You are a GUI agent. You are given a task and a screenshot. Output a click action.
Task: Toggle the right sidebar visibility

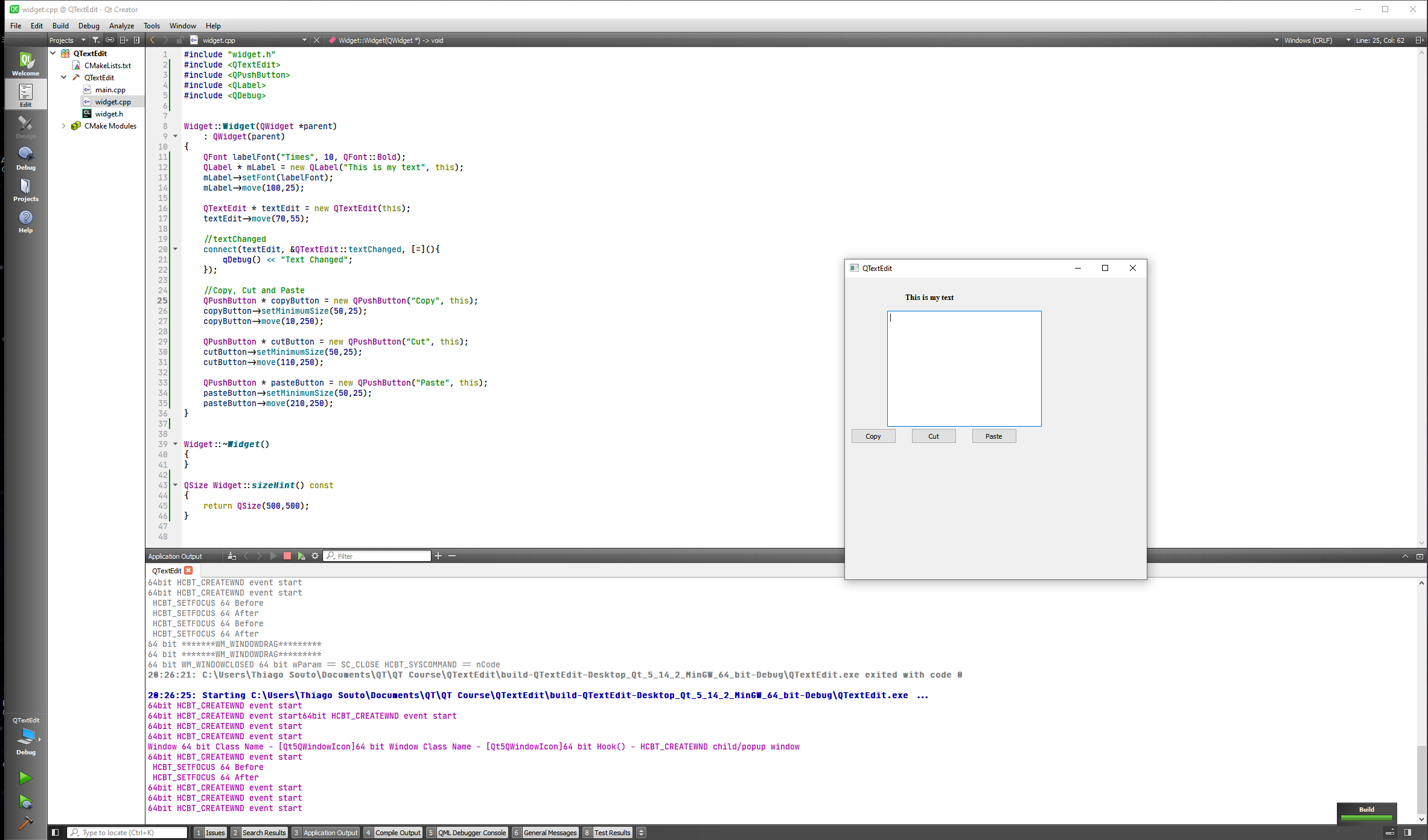coord(1407,833)
